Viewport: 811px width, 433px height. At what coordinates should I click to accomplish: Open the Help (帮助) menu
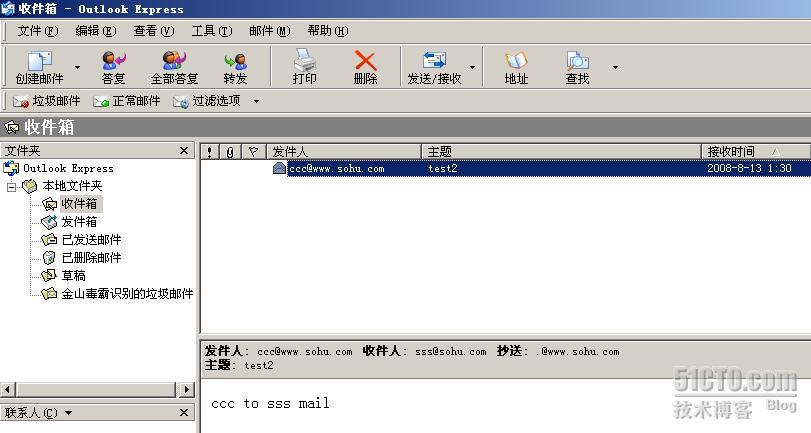328,31
